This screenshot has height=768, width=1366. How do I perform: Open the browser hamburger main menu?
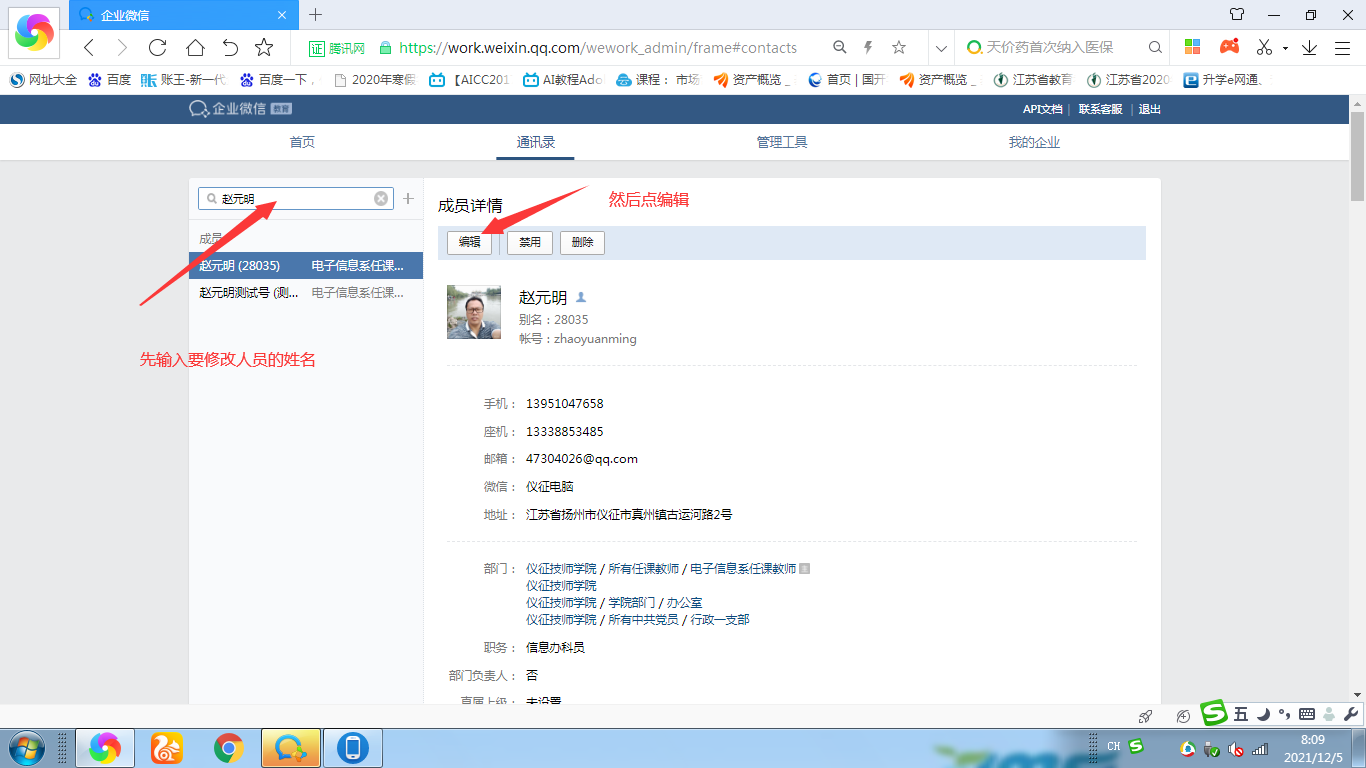click(1342, 47)
